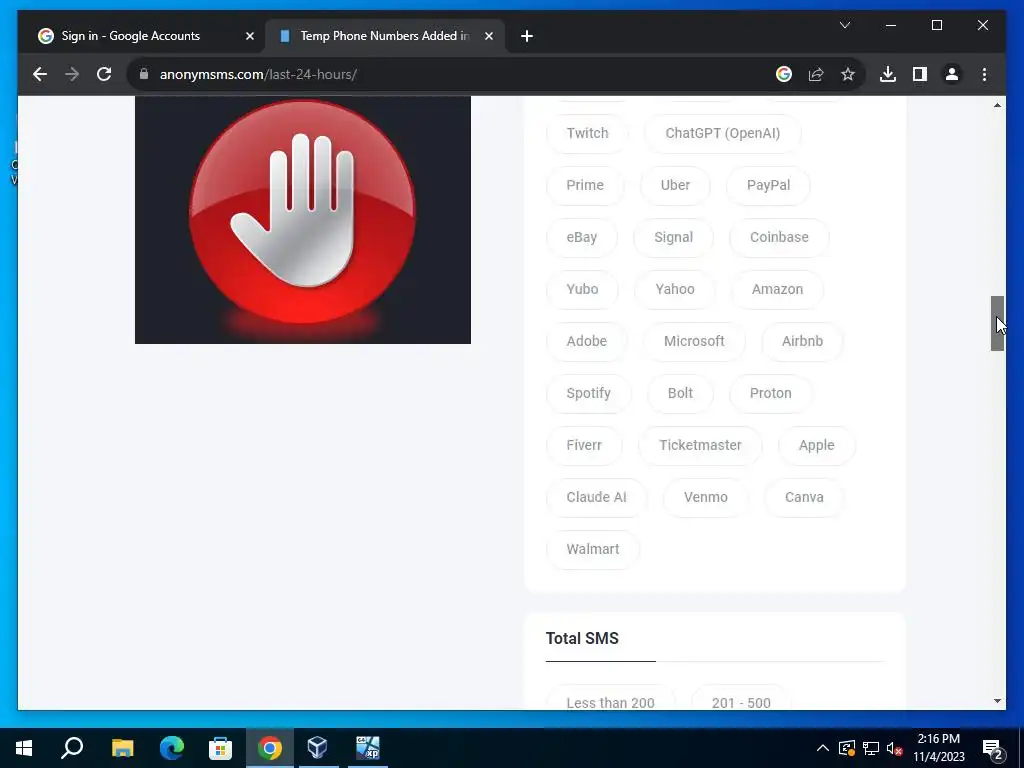Choose the Prime tag
The width and height of the screenshot is (1024, 768).
[x=585, y=185]
